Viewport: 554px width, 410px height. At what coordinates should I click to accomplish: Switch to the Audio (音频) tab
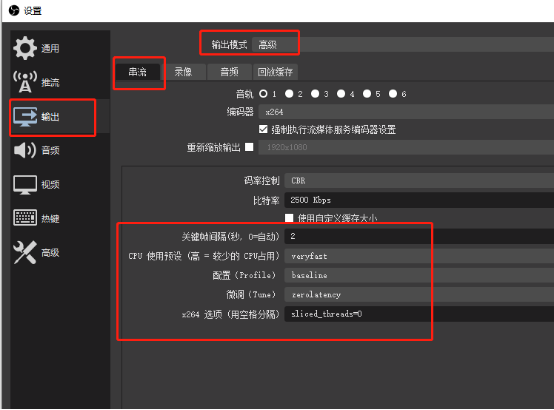click(229, 72)
